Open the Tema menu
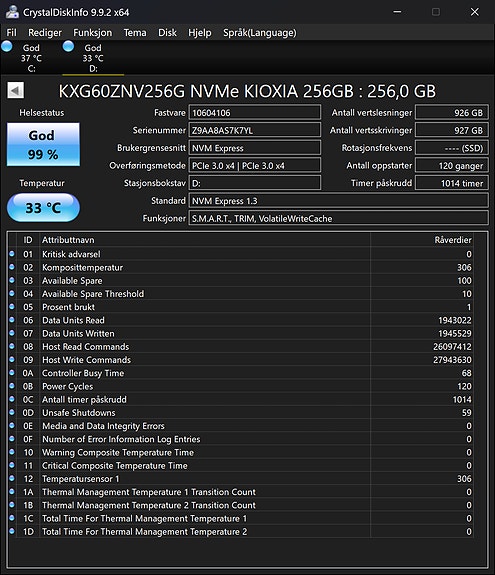This screenshot has width=495, height=575. 135,33
